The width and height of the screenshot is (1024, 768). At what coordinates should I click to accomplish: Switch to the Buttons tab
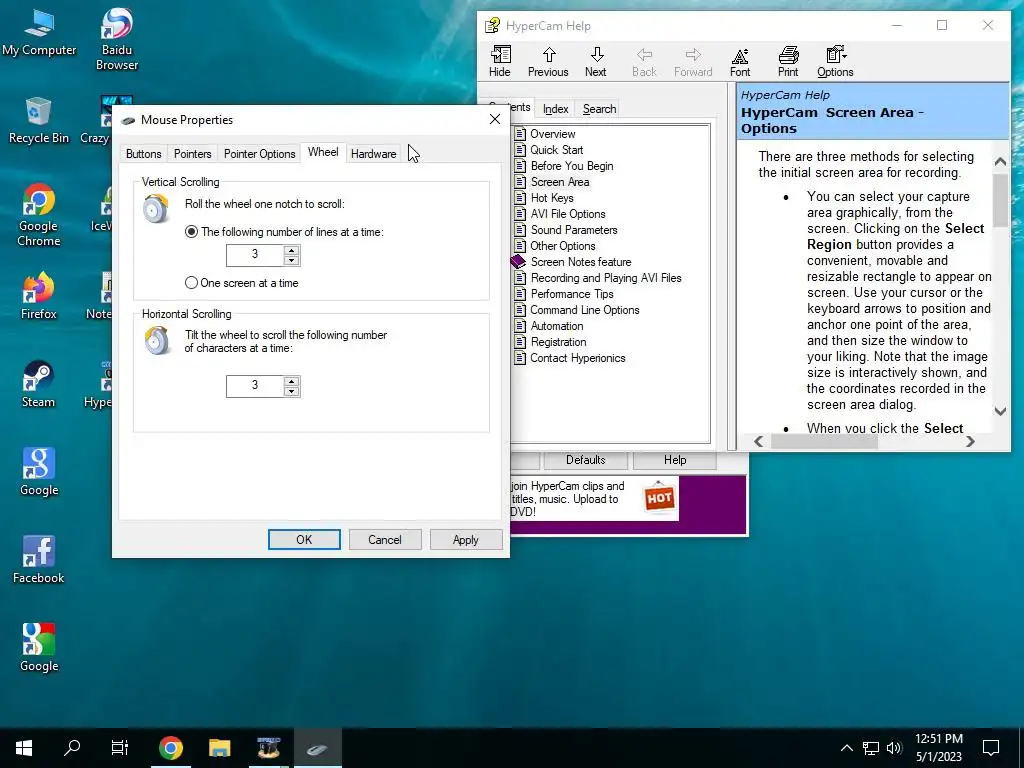[x=144, y=153]
